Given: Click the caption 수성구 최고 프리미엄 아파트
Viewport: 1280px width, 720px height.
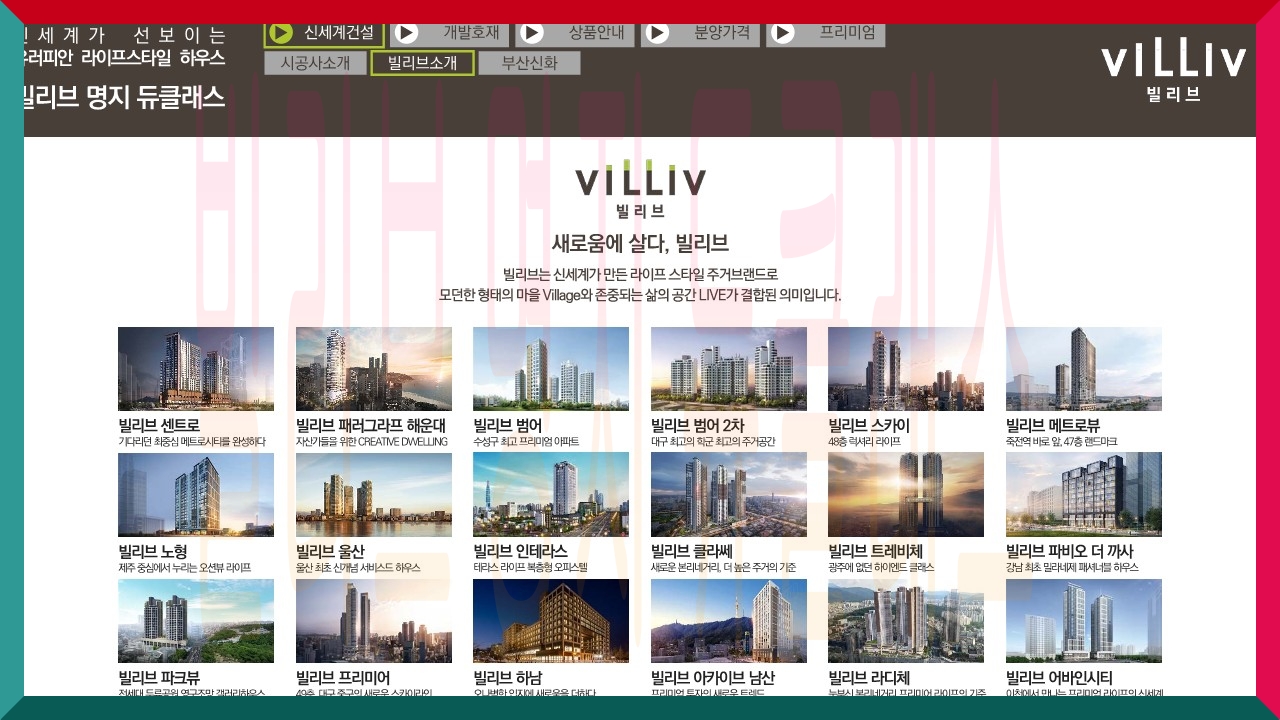Looking at the screenshot, I should point(526,441).
